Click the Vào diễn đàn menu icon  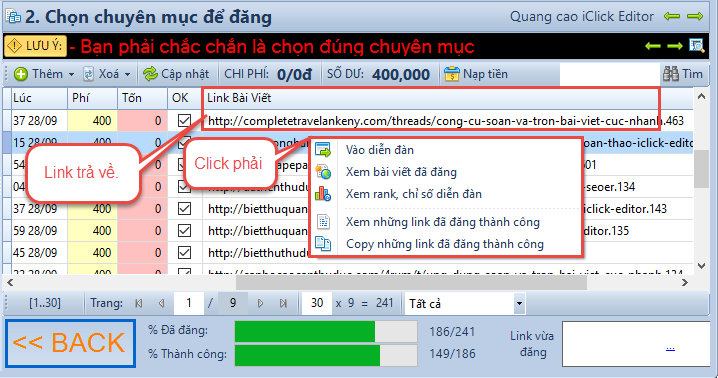point(323,150)
